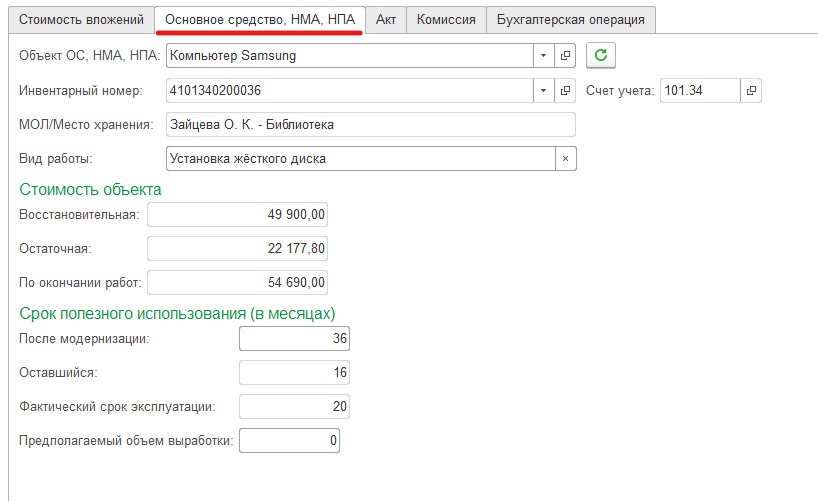This screenshot has width=818, height=501.
Task: Click the Вид работы text field
Action: (x=359, y=159)
